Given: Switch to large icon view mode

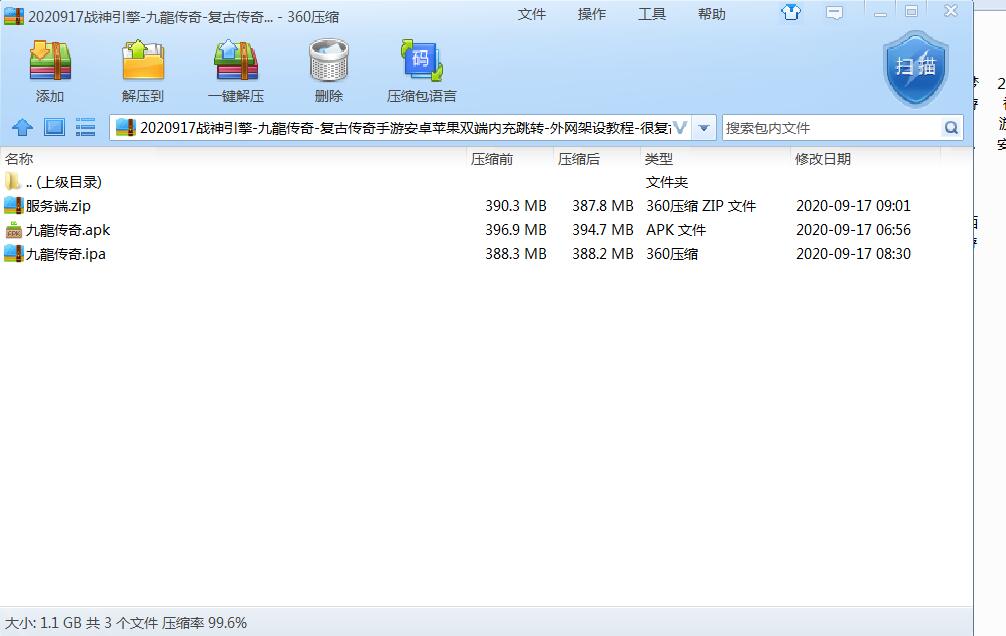Looking at the screenshot, I should 54,128.
